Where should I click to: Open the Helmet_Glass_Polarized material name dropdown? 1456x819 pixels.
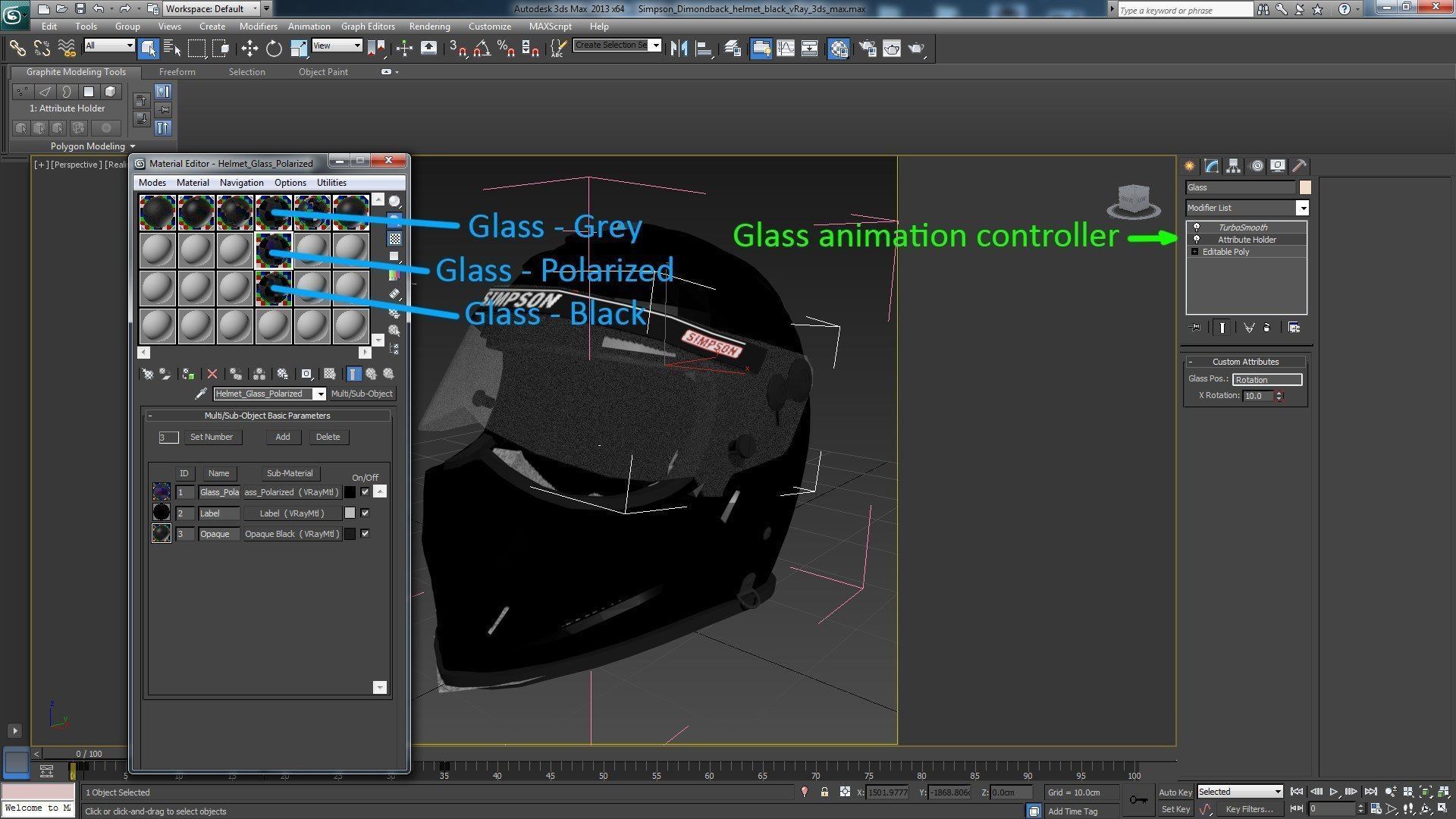tap(320, 394)
